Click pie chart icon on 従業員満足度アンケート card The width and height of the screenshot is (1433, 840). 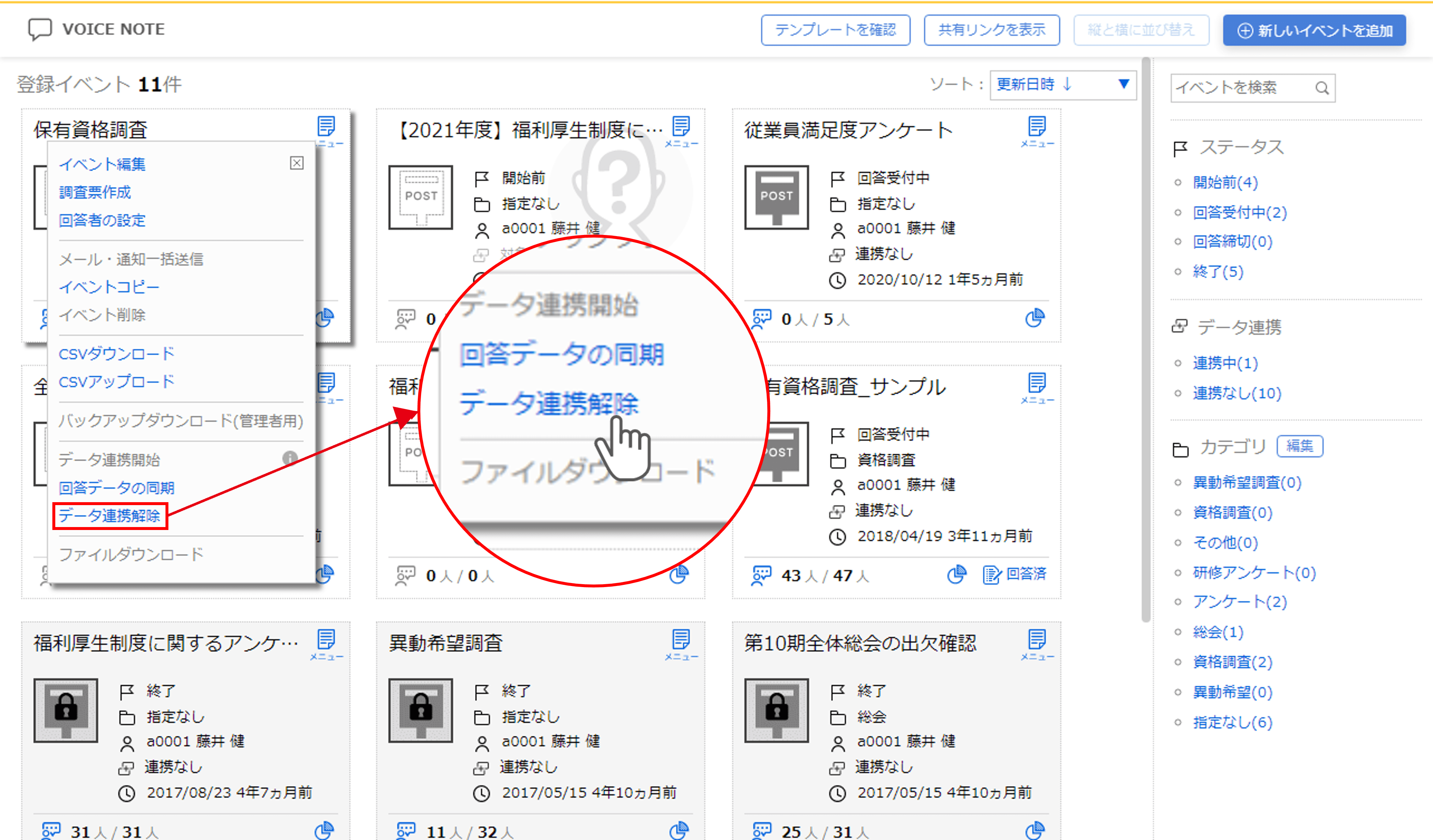click(1034, 318)
